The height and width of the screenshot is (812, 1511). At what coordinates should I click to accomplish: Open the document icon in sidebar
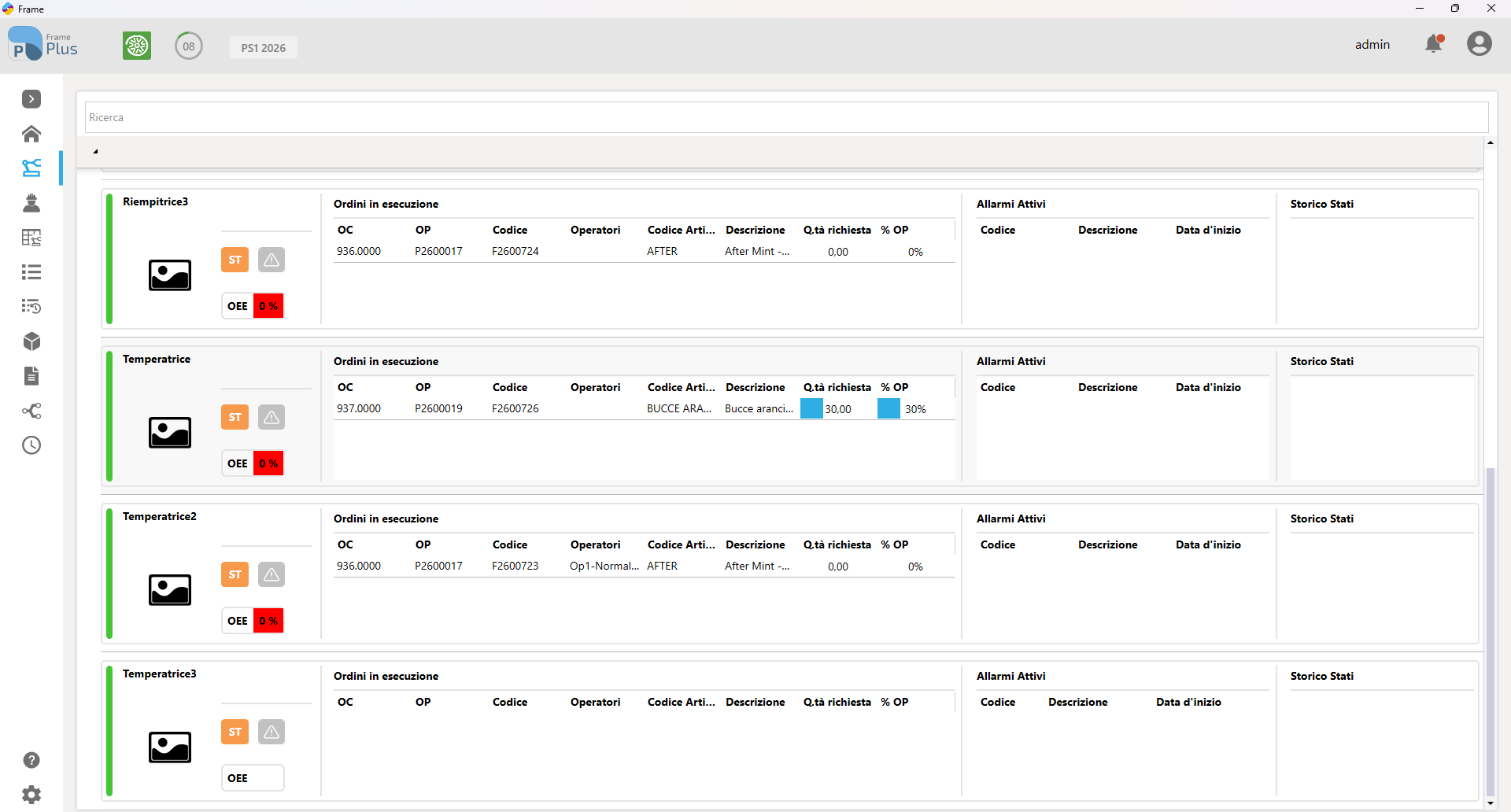point(31,376)
